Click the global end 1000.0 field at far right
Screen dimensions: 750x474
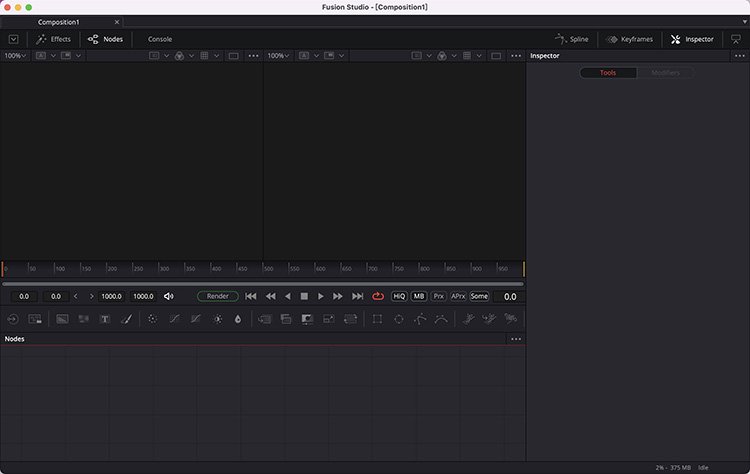point(143,297)
